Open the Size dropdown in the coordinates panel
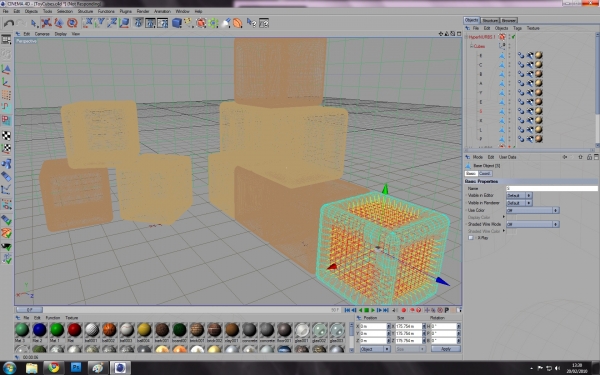The height and width of the screenshot is (375, 600). click(x=410, y=349)
